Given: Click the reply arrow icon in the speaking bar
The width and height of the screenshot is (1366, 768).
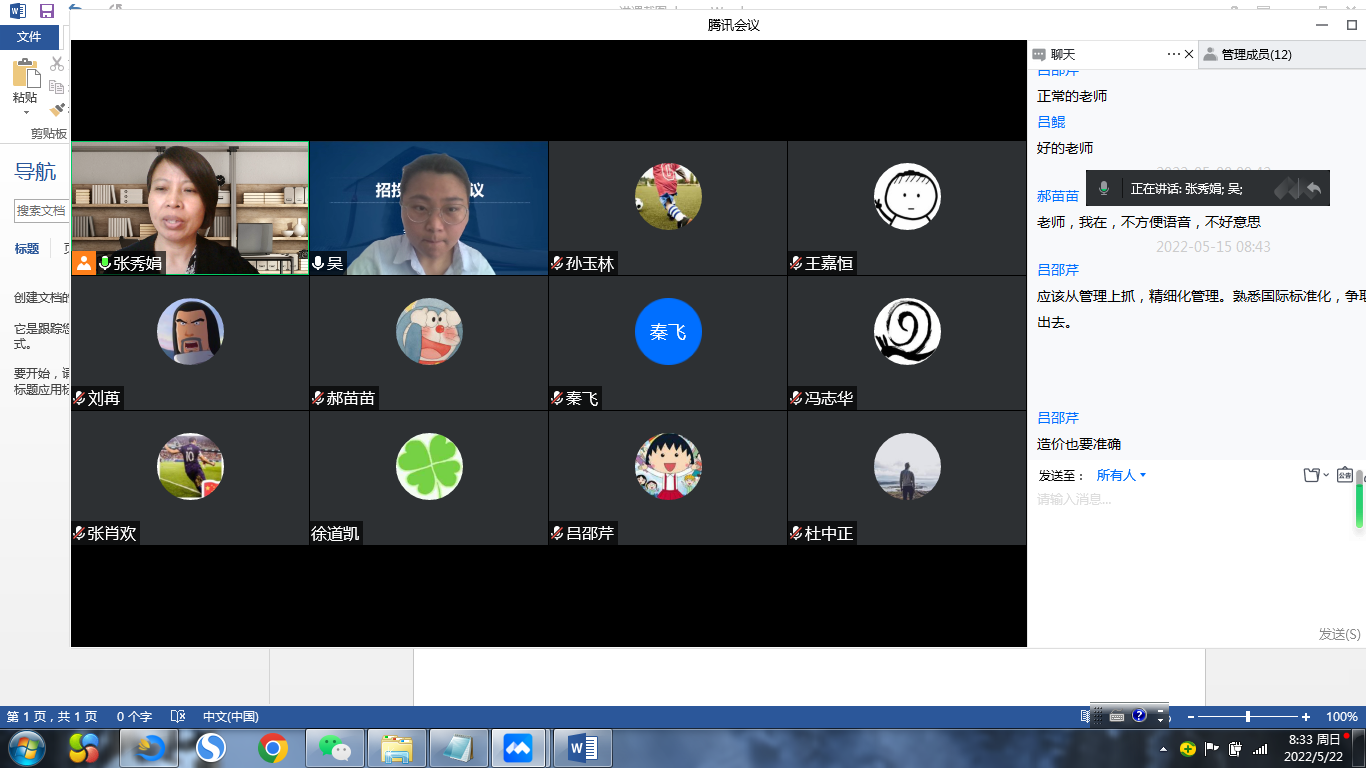Looking at the screenshot, I should tap(1313, 188).
